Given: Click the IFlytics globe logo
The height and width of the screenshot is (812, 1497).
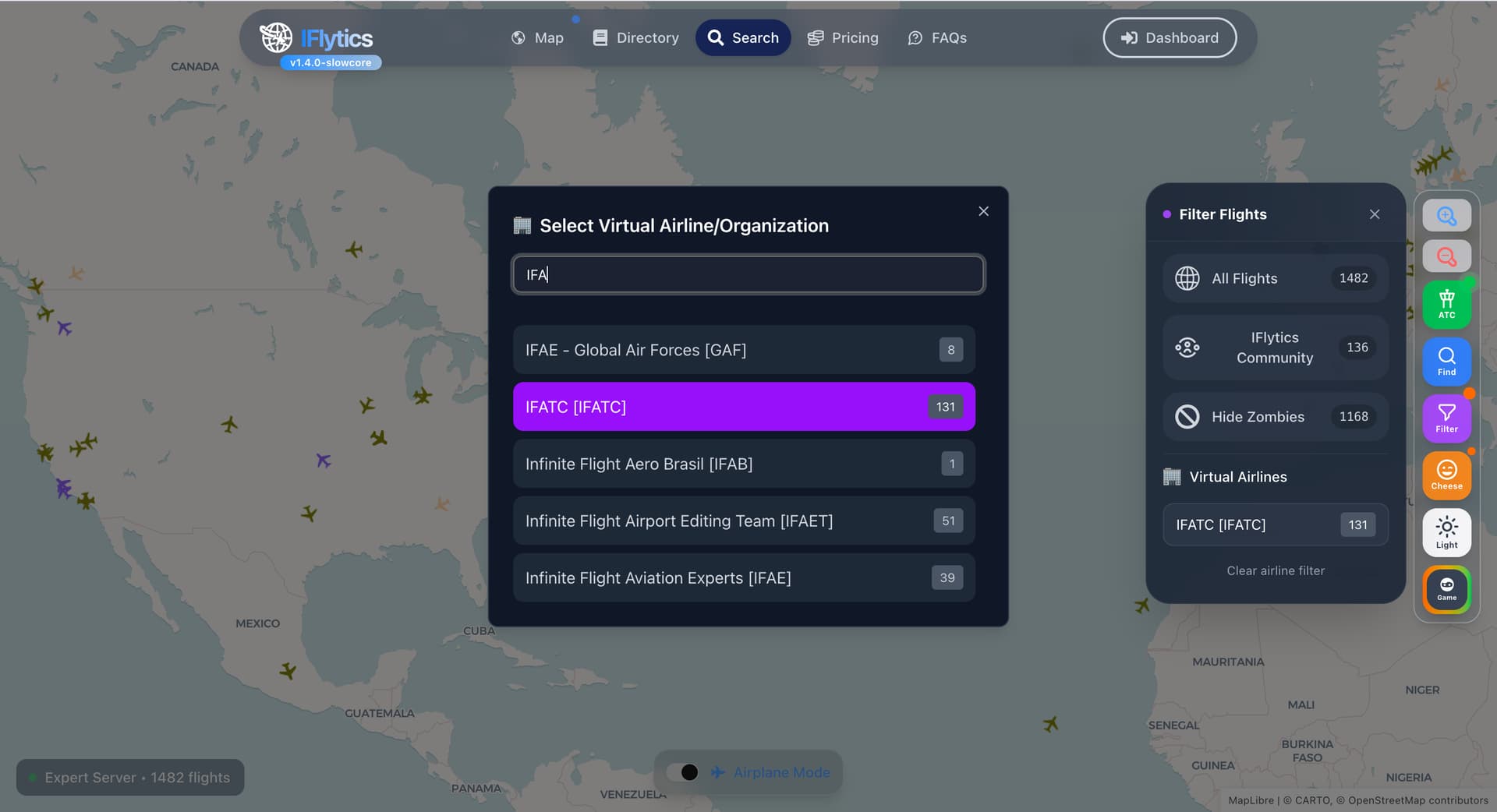Looking at the screenshot, I should [276, 37].
